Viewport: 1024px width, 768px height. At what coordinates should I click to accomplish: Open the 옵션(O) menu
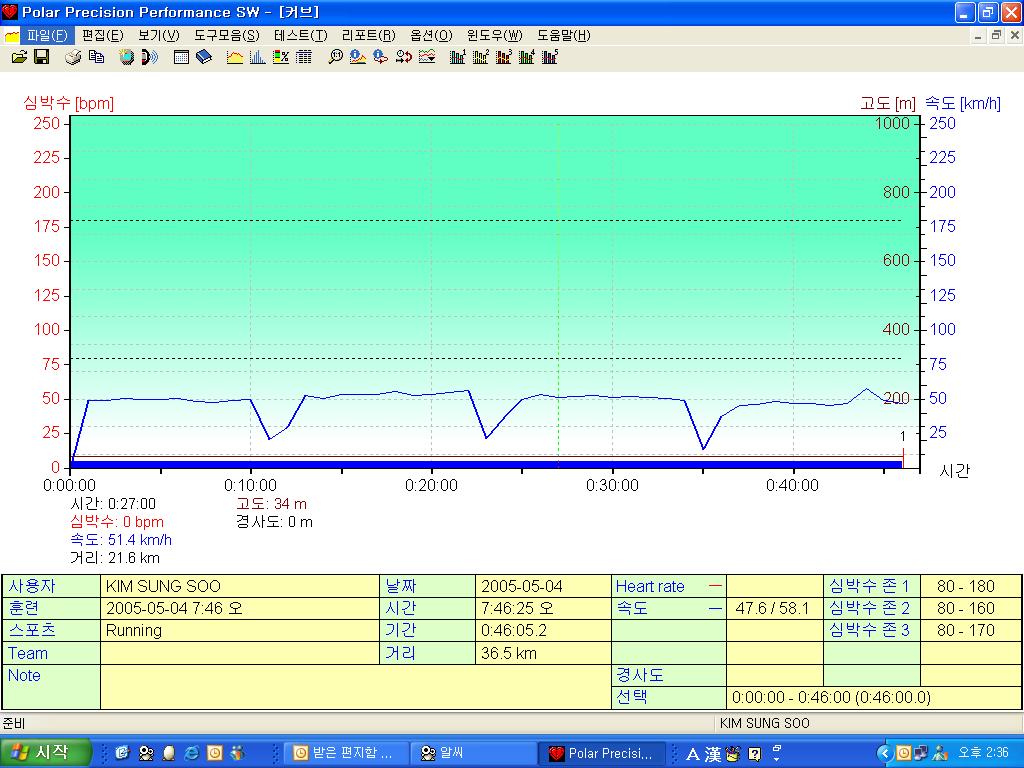click(x=431, y=35)
